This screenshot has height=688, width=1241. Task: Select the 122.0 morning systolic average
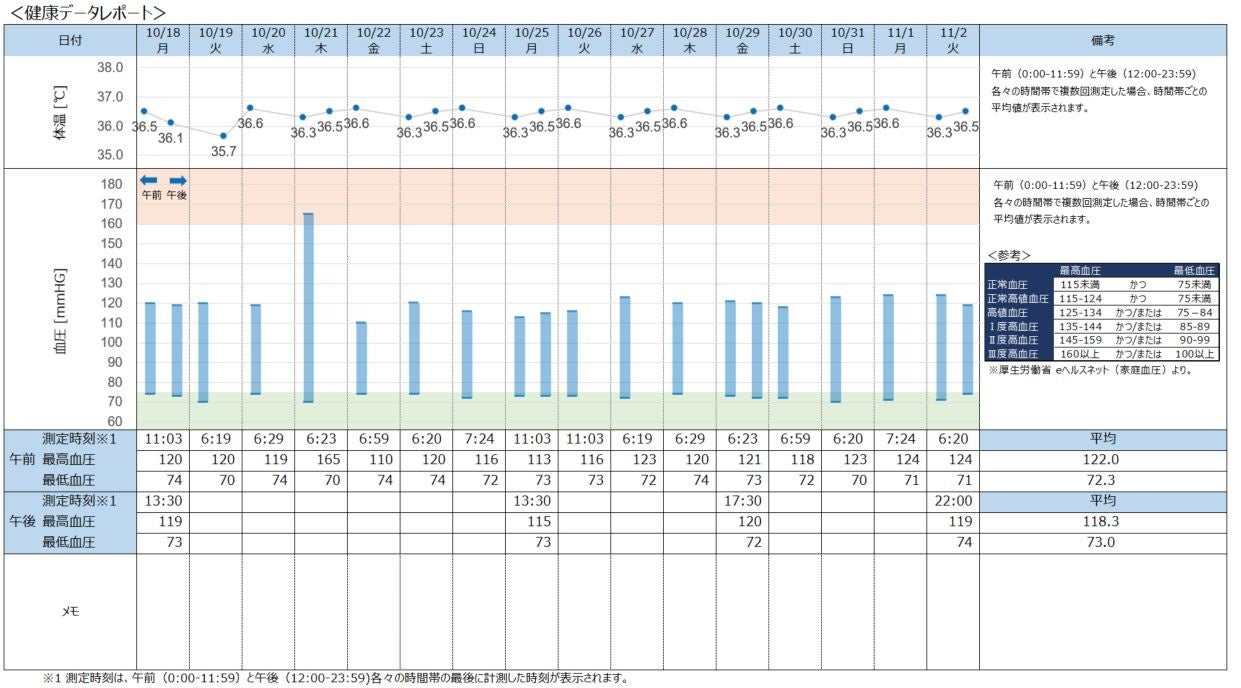[x=1103, y=459]
